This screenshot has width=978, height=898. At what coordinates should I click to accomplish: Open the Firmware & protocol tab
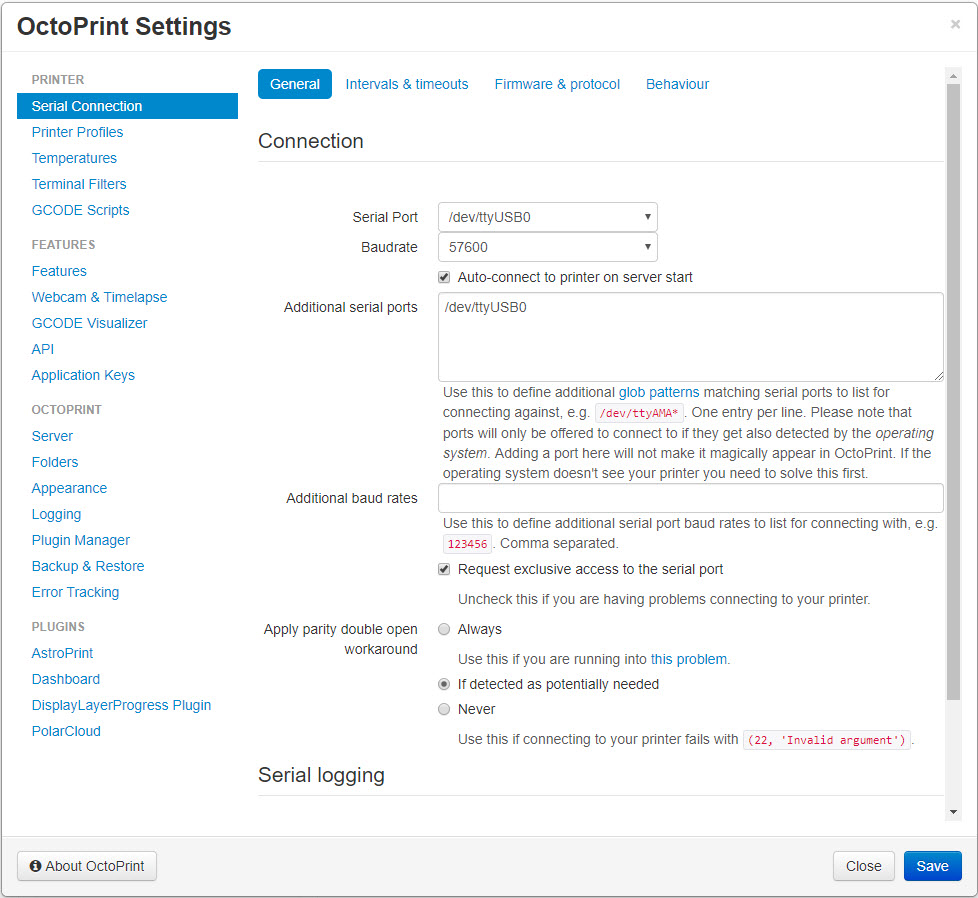pos(557,84)
